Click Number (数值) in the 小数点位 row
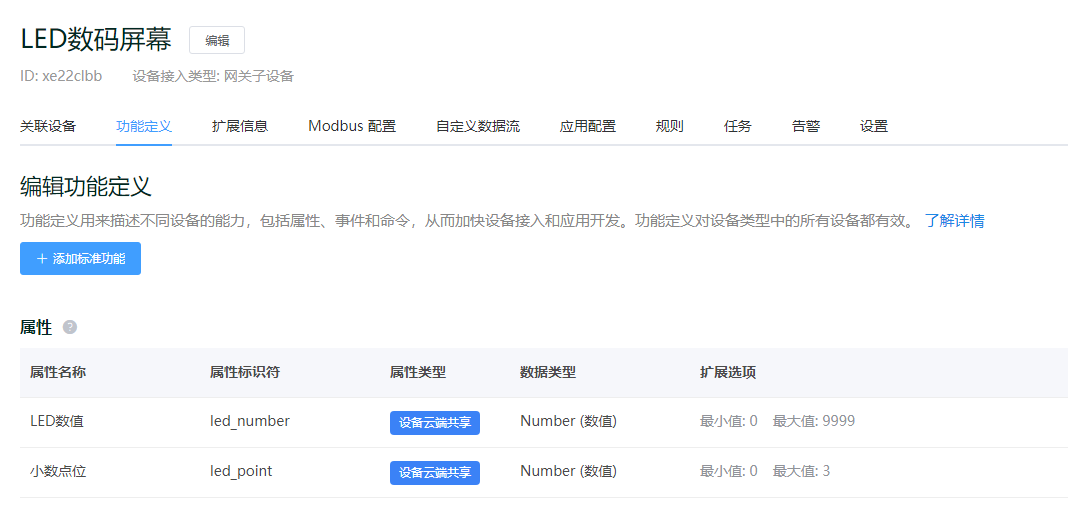Image resolution: width=1068 pixels, height=526 pixels. 569,471
